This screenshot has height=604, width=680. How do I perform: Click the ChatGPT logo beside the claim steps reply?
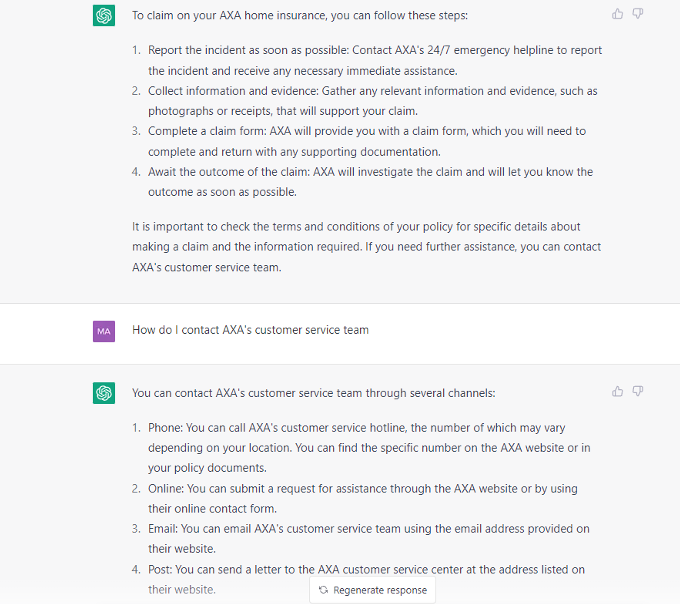104,16
